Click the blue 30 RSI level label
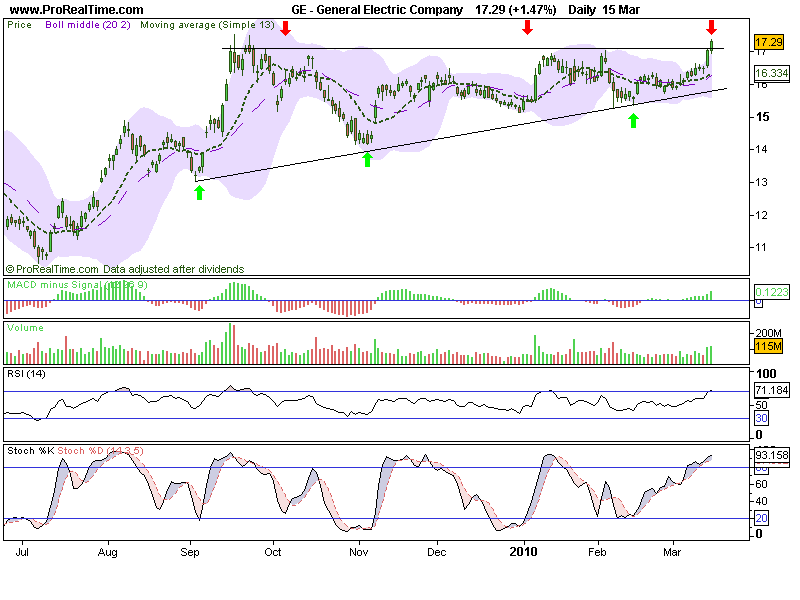The width and height of the screenshot is (800, 600). 761,418
